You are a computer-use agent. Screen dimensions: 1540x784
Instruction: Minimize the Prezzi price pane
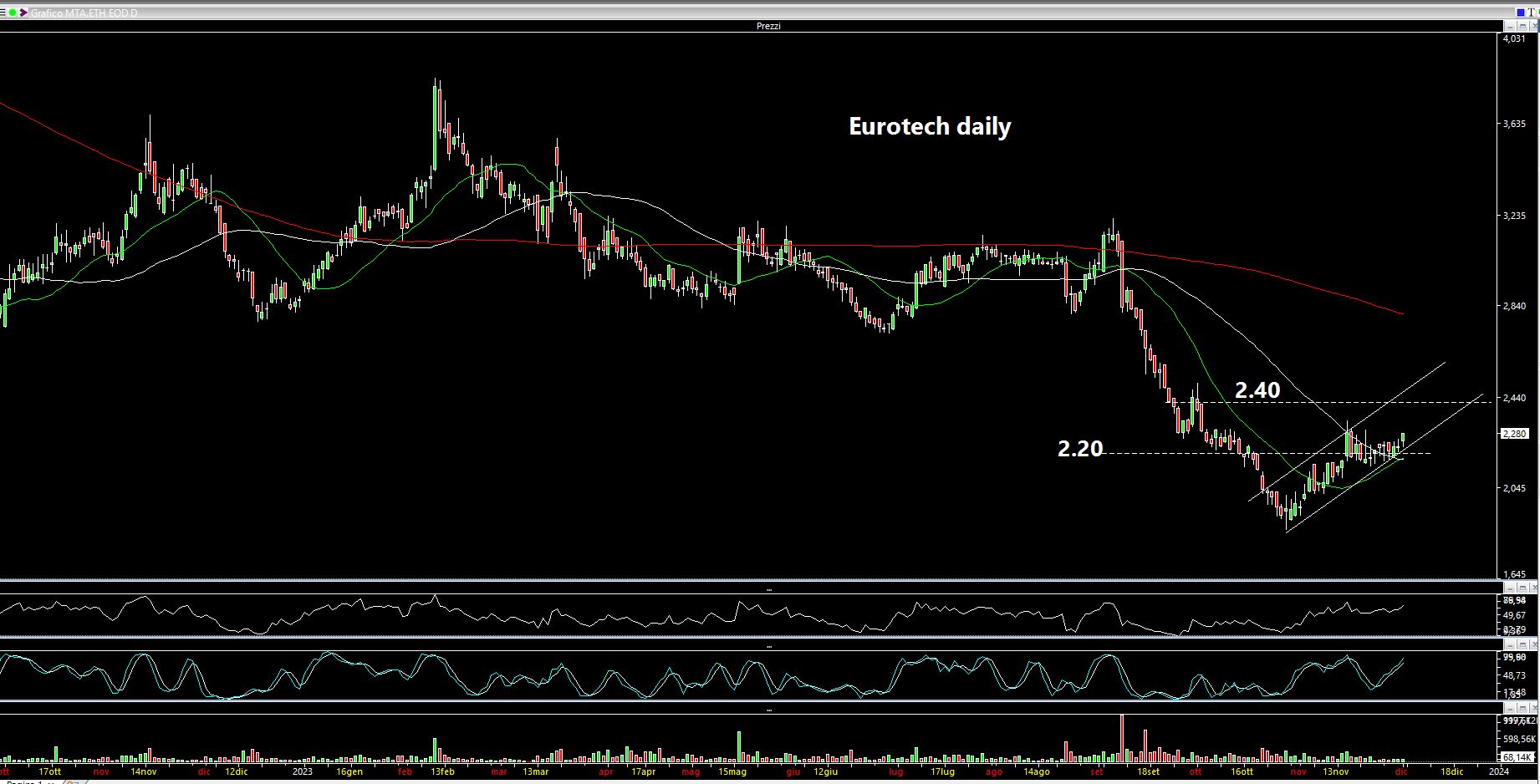[1510, 26]
